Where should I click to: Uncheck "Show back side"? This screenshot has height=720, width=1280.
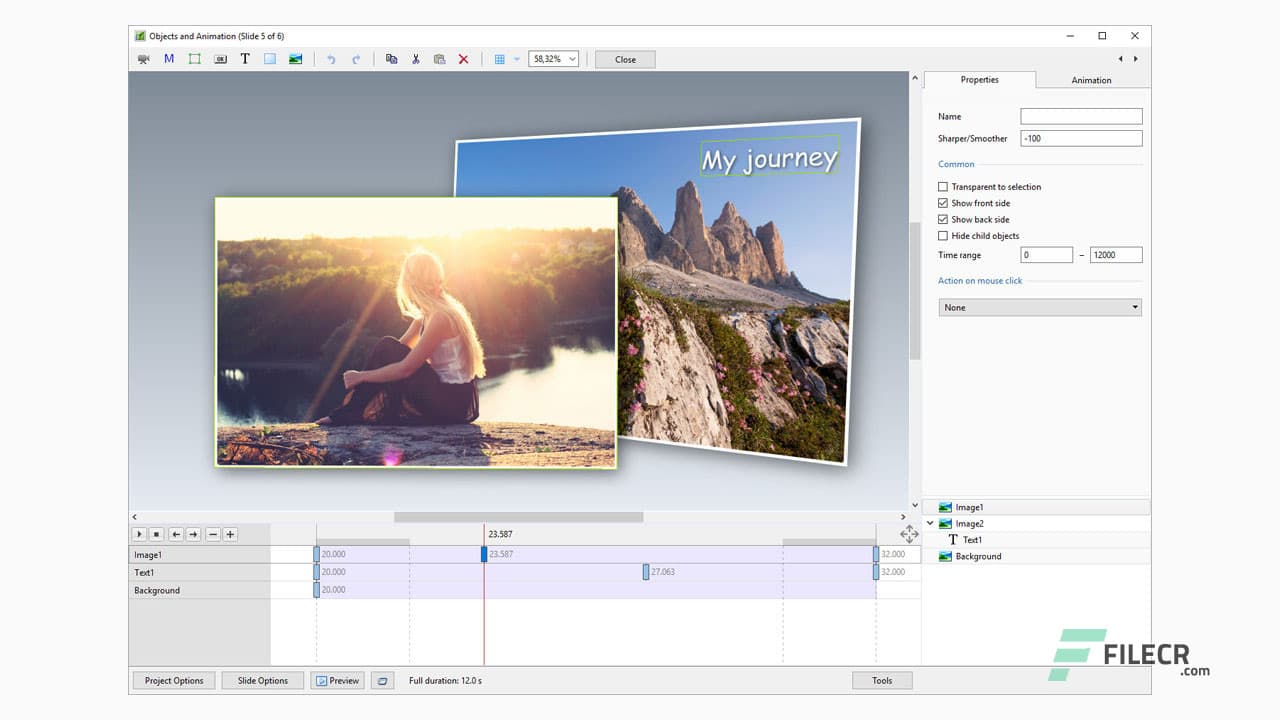coord(942,219)
